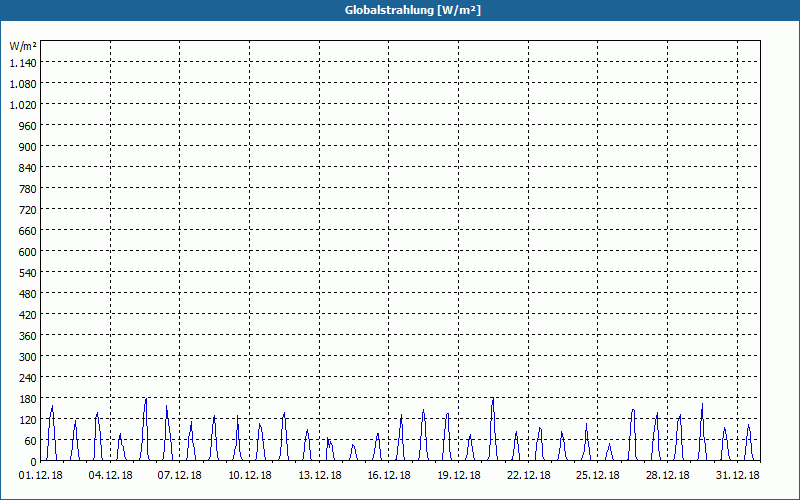
Task: Click the 31.12.18 date label
Action: [737, 476]
